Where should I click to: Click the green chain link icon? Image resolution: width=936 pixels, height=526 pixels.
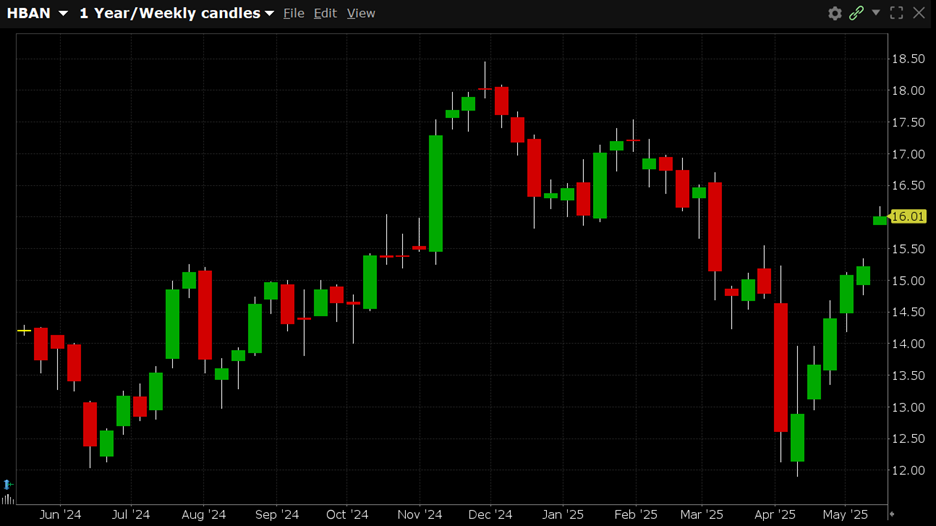(857, 13)
